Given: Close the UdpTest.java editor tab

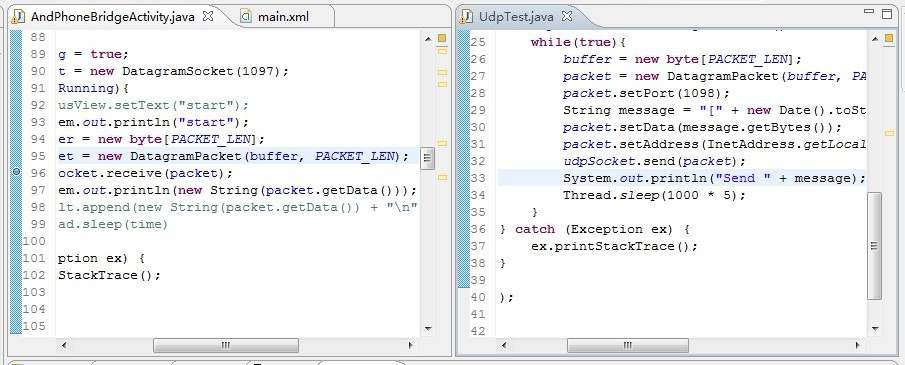Looking at the screenshot, I should pos(567,16).
